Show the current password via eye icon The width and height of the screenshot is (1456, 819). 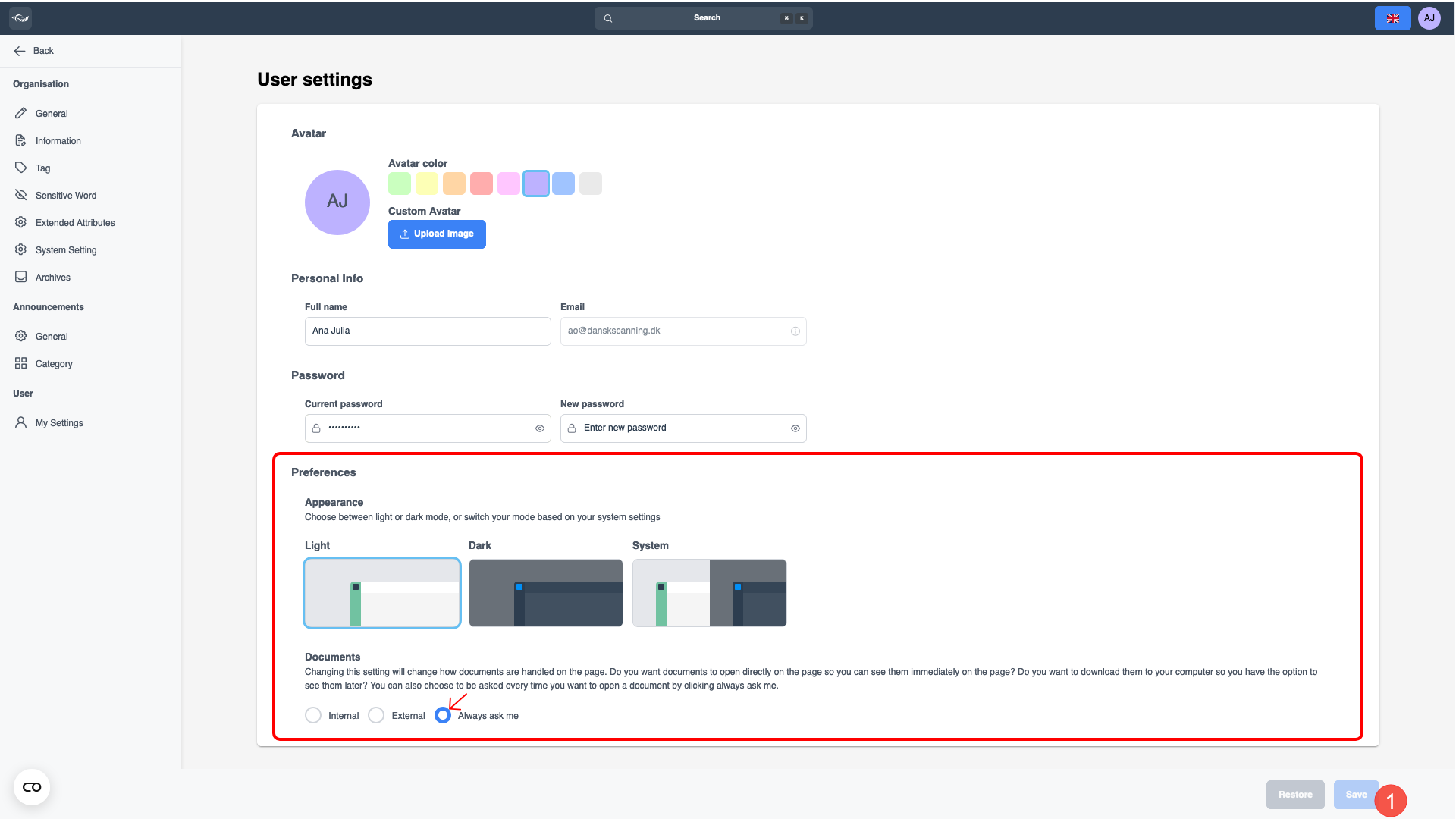tap(540, 428)
